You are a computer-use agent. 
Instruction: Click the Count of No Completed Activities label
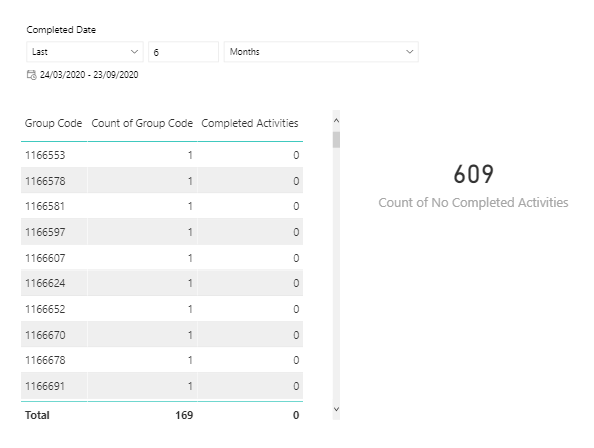pos(473,203)
